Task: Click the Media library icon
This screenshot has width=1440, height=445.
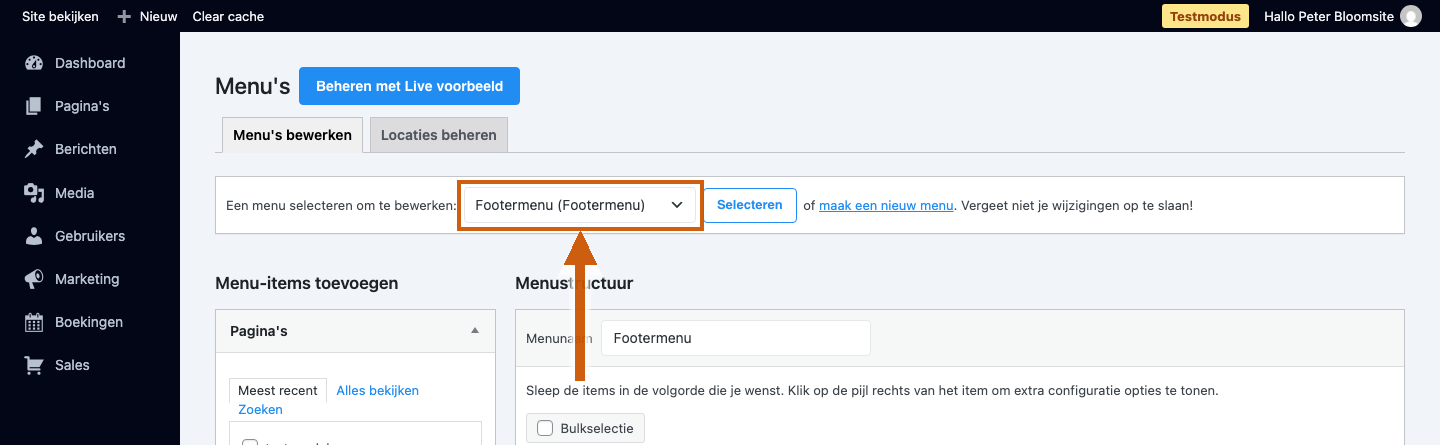Action: click(x=34, y=193)
